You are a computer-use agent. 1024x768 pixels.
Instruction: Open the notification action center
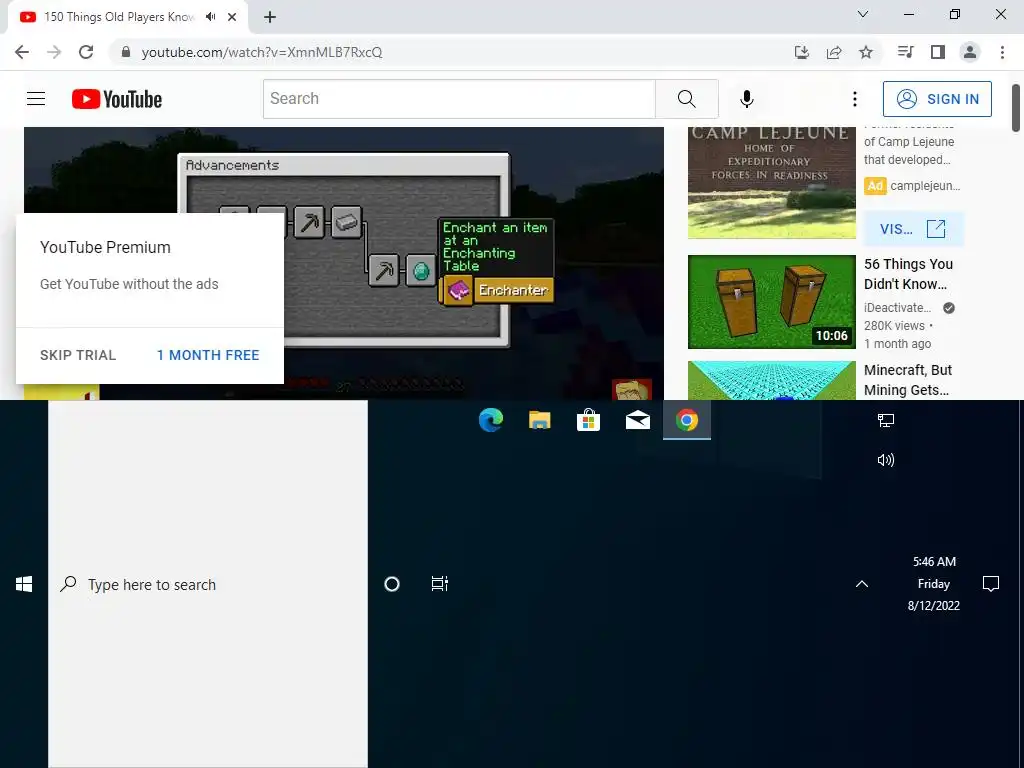point(991,584)
